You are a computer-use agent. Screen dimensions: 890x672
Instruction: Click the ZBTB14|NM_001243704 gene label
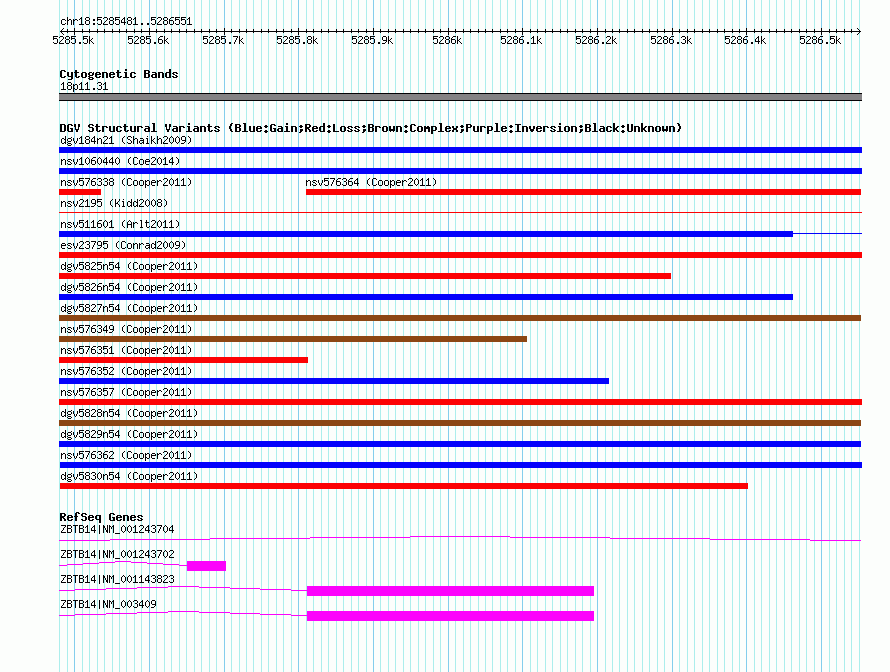coord(117,530)
